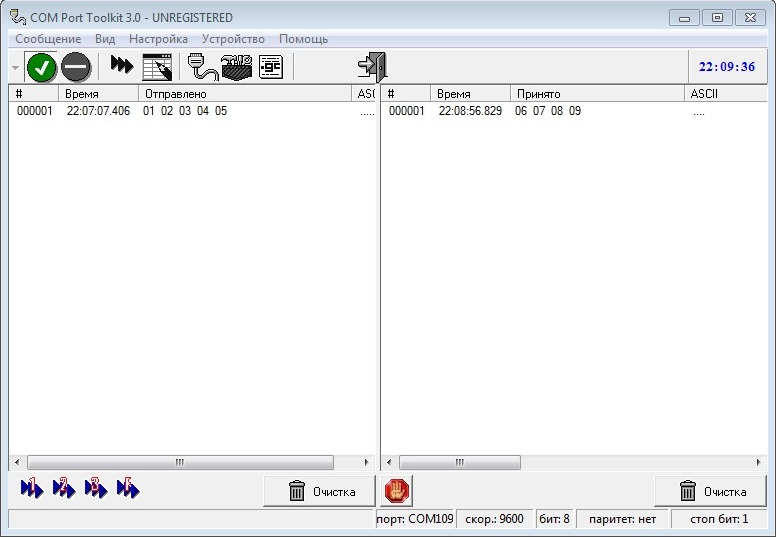Open the Помощь menu
The width and height of the screenshot is (776, 537).
pos(303,39)
